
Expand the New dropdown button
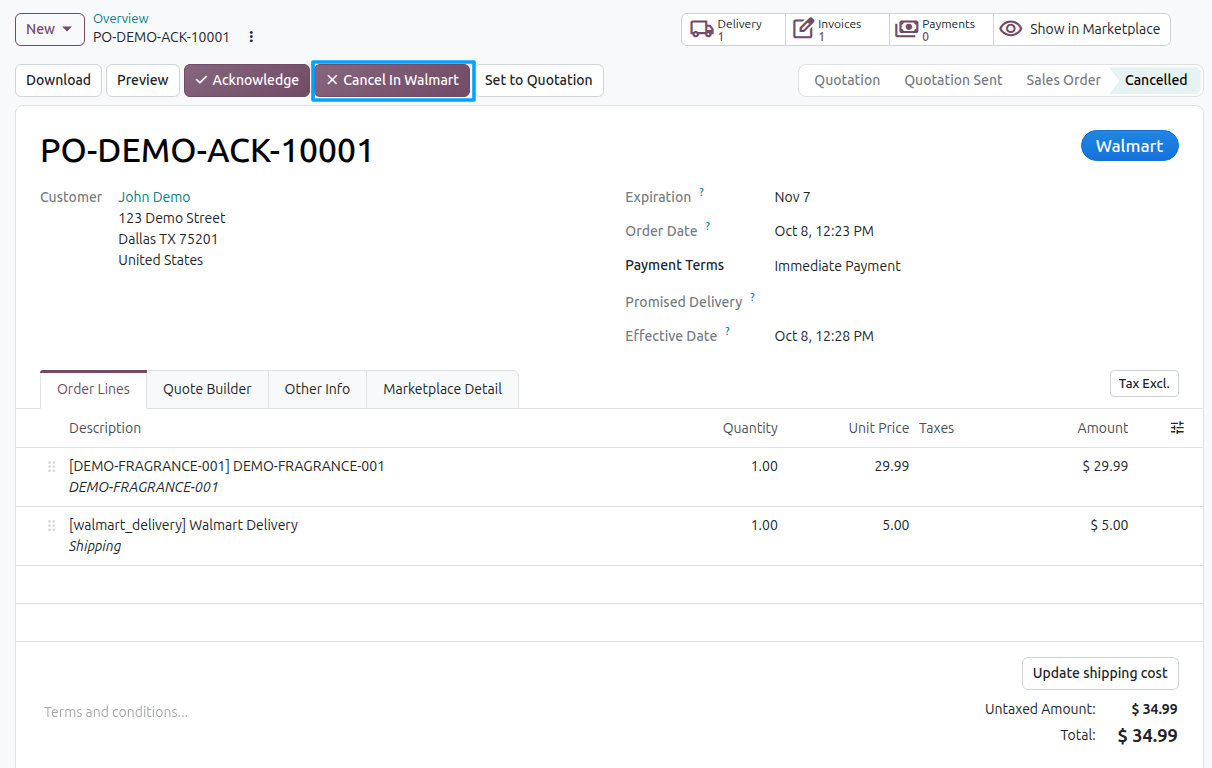(50, 29)
